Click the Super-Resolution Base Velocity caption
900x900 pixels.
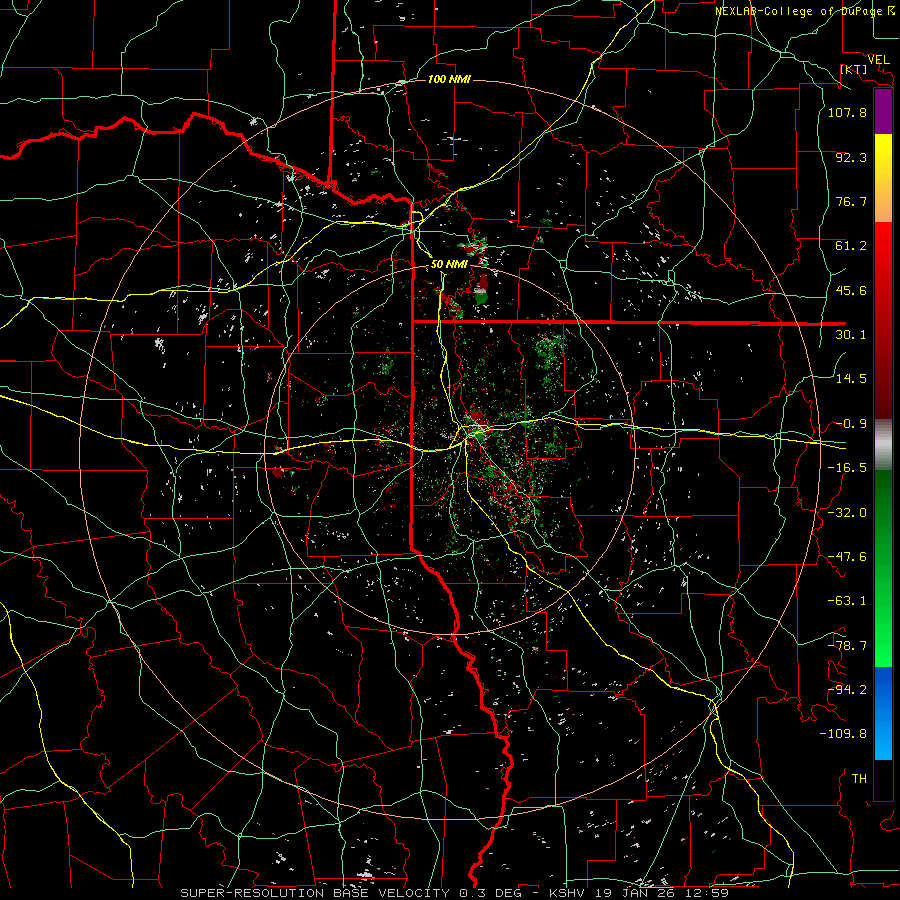click(454, 893)
